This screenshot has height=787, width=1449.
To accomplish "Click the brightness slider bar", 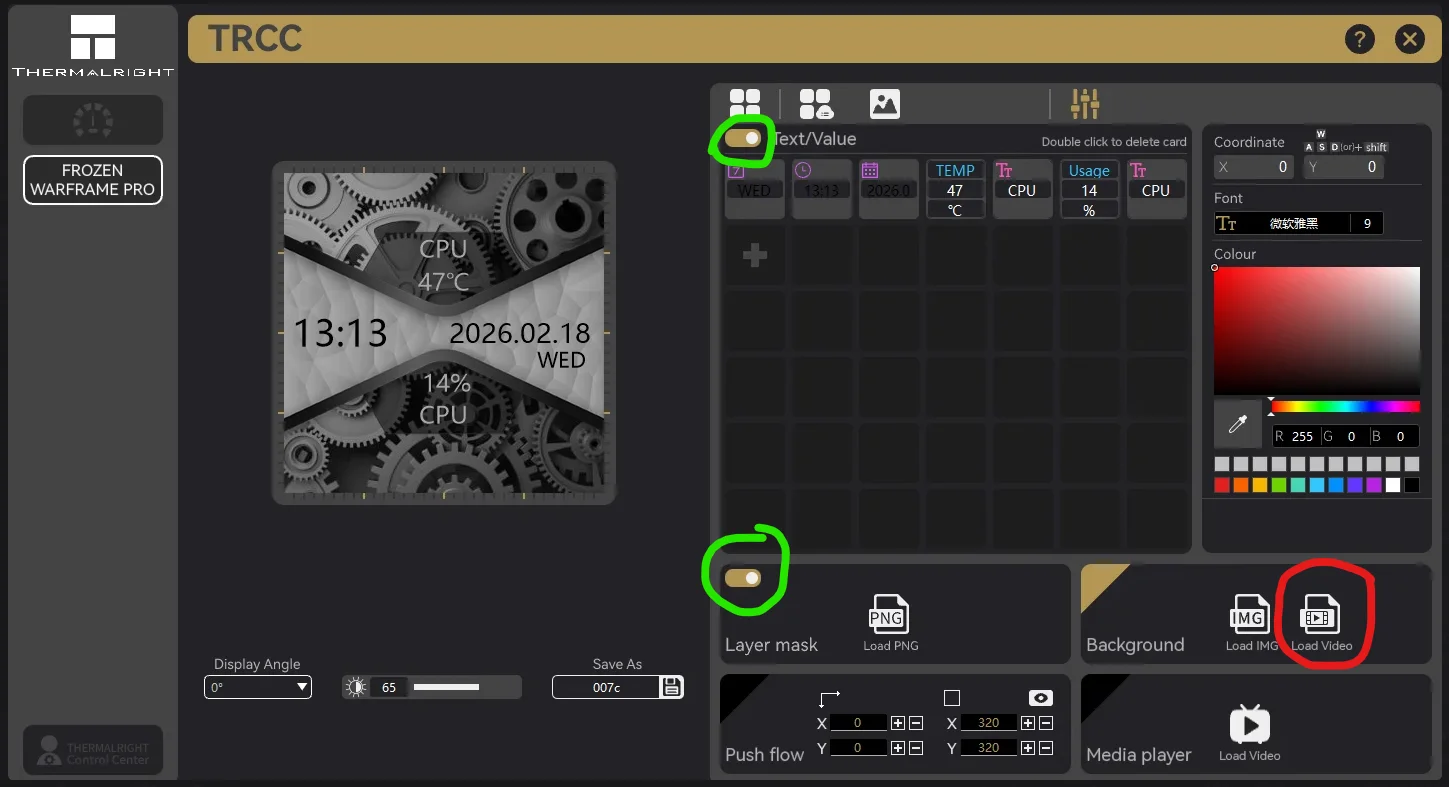I will coord(446,687).
